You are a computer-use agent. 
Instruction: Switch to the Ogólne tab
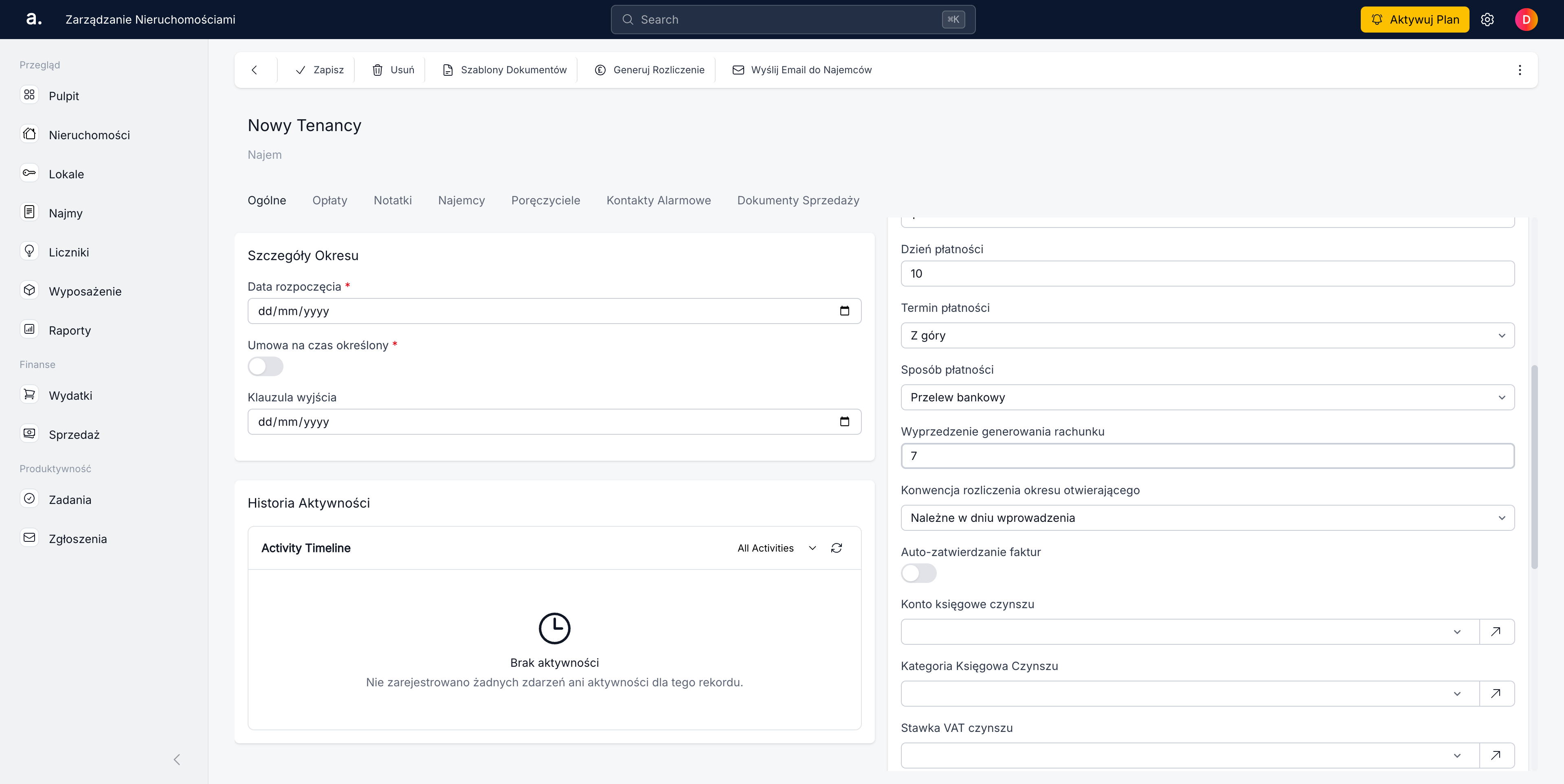(x=266, y=200)
